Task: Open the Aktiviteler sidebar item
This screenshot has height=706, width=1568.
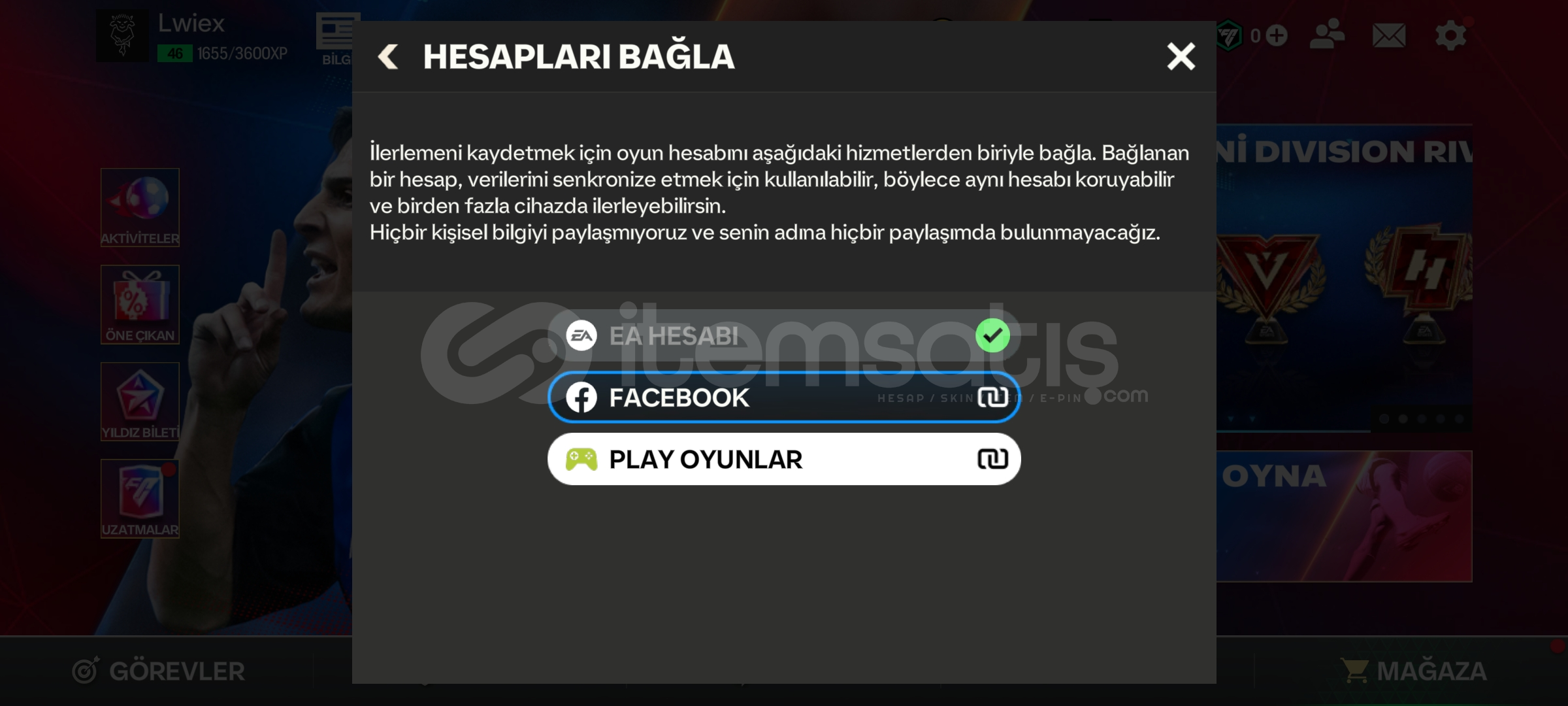Action: tap(140, 207)
